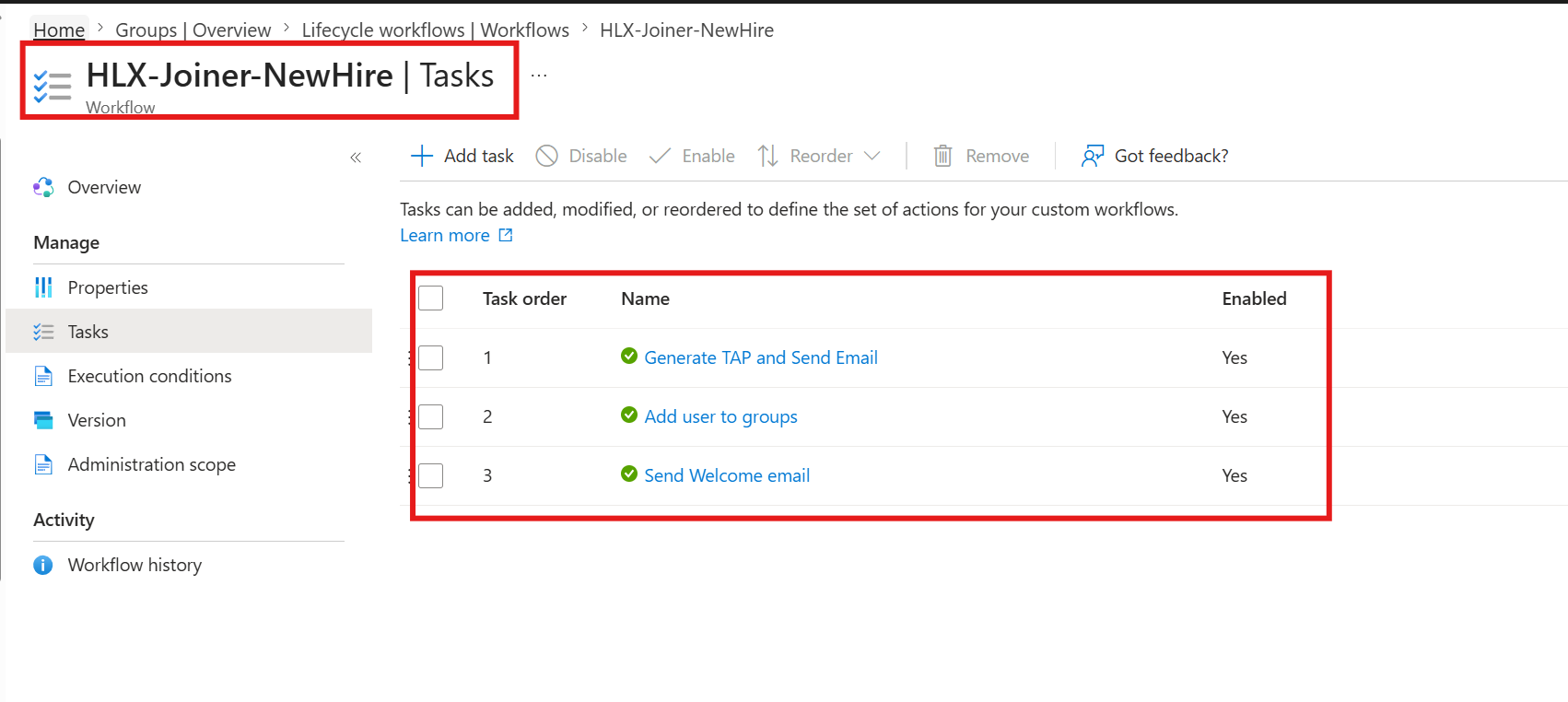Go to Lifecycle workflows | Workflows breadcrumb
This screenshot has height=702, width=1568.
[x=435, y=29]
